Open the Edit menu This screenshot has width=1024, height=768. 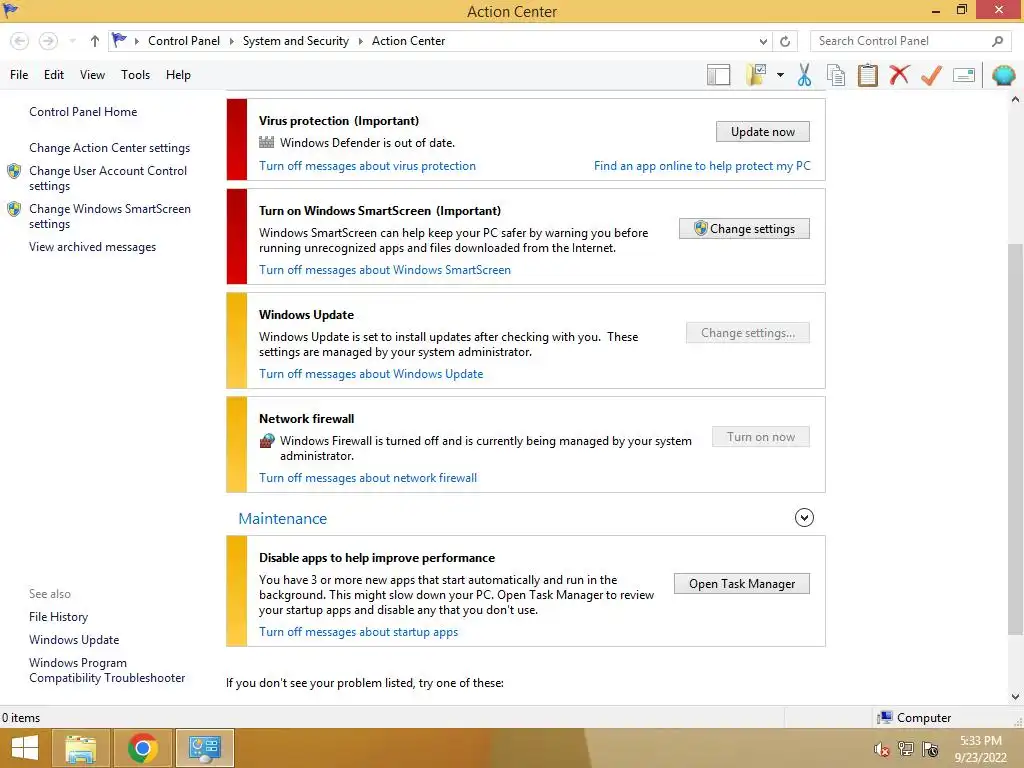(x=54, y=75)
